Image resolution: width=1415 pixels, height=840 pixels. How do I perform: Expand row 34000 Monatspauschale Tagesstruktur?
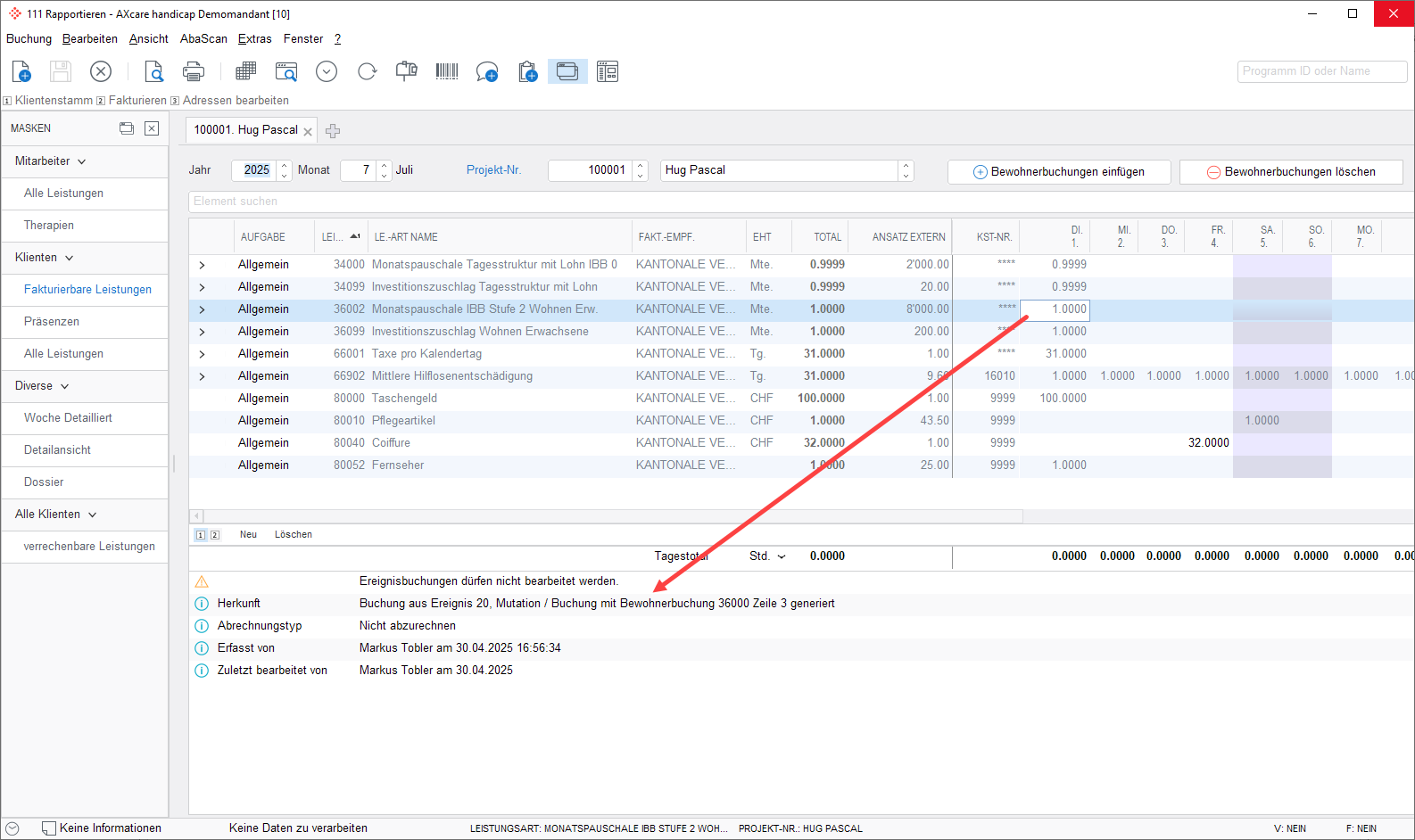(x=202, y=265)
